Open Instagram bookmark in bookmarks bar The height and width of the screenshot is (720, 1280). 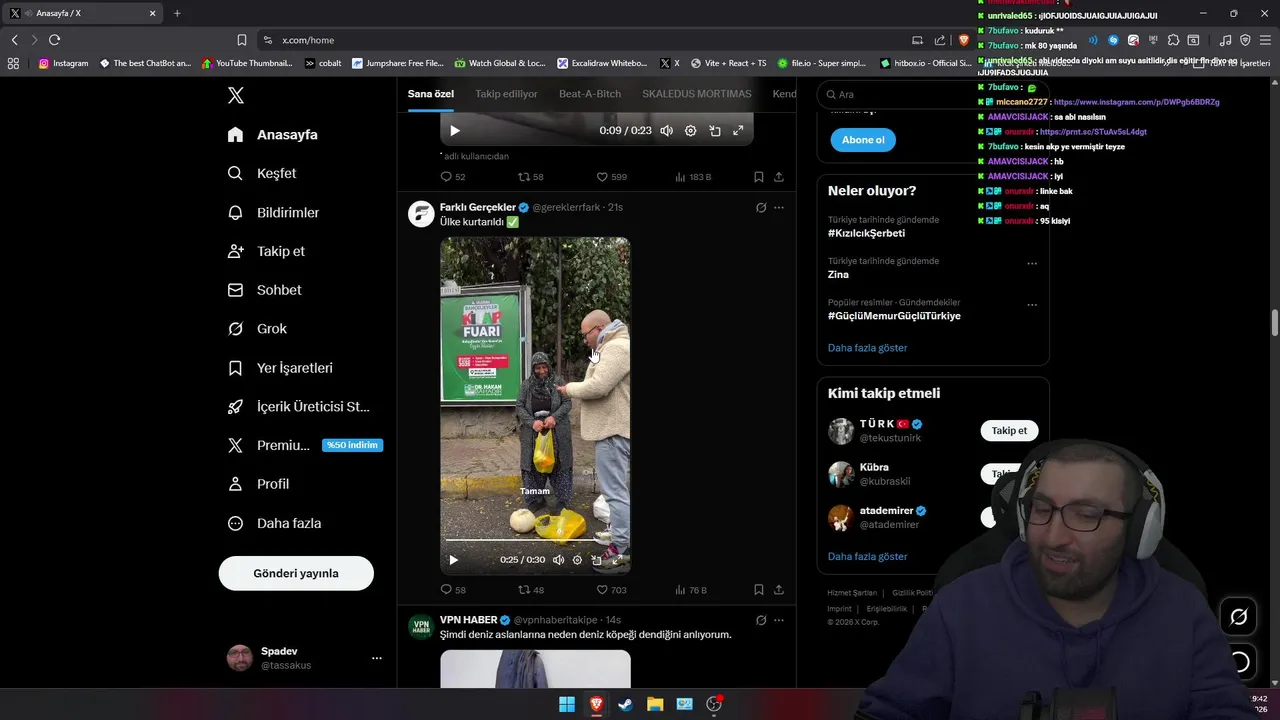pos(63,63)
